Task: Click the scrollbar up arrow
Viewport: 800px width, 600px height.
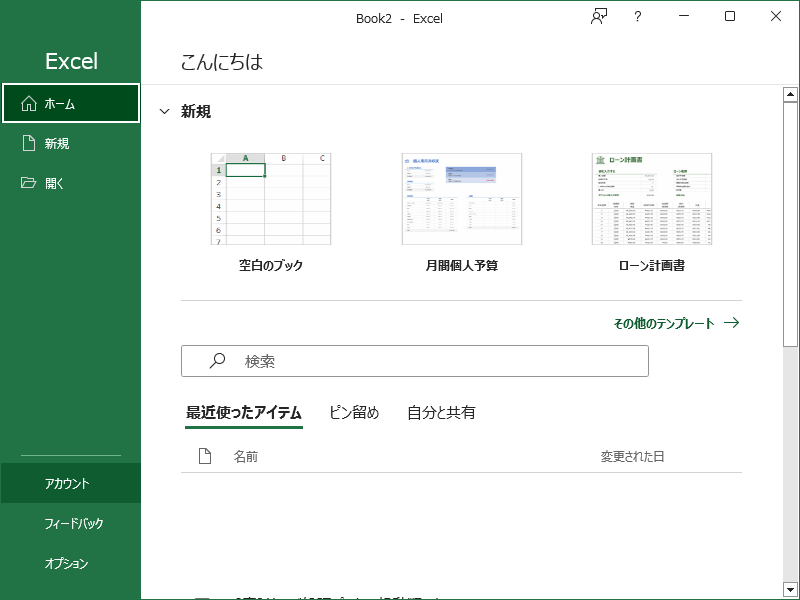Action: pos(790,94)
